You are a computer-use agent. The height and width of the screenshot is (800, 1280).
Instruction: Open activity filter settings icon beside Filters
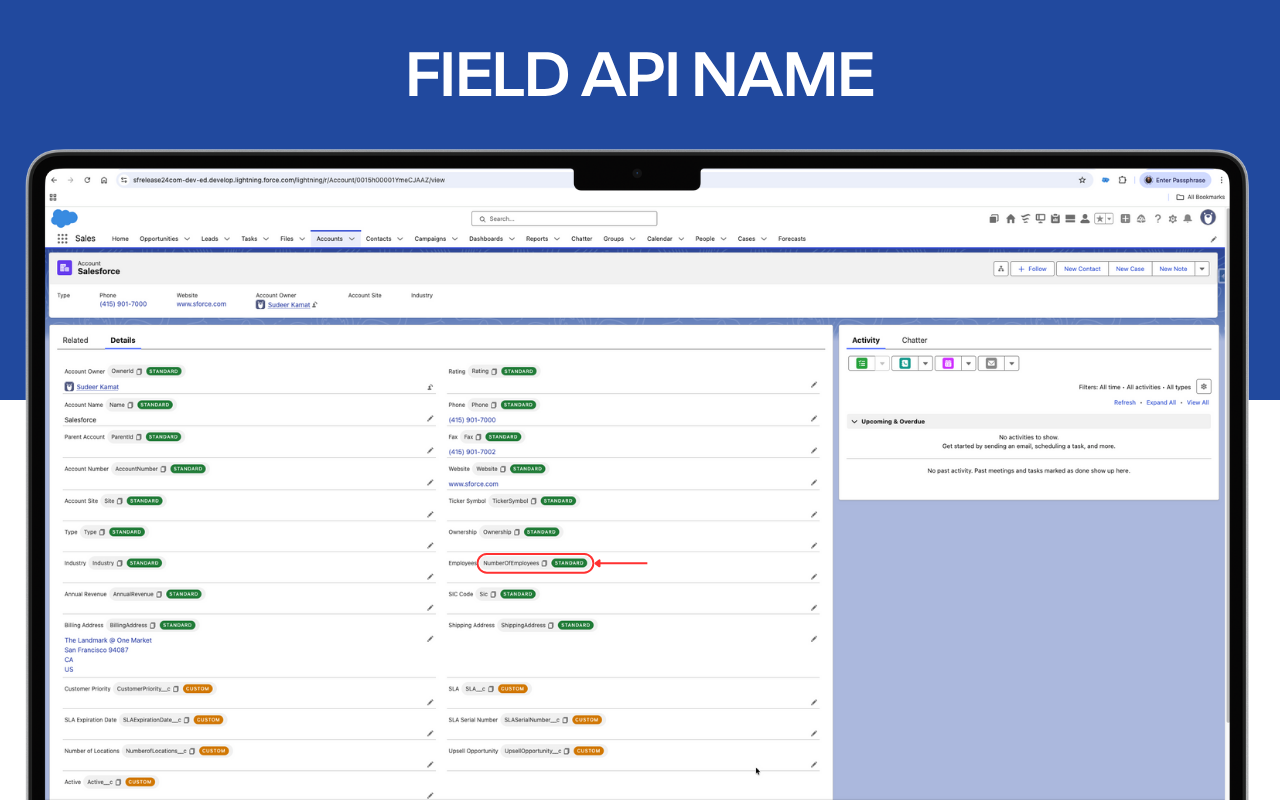(1204, 387)
